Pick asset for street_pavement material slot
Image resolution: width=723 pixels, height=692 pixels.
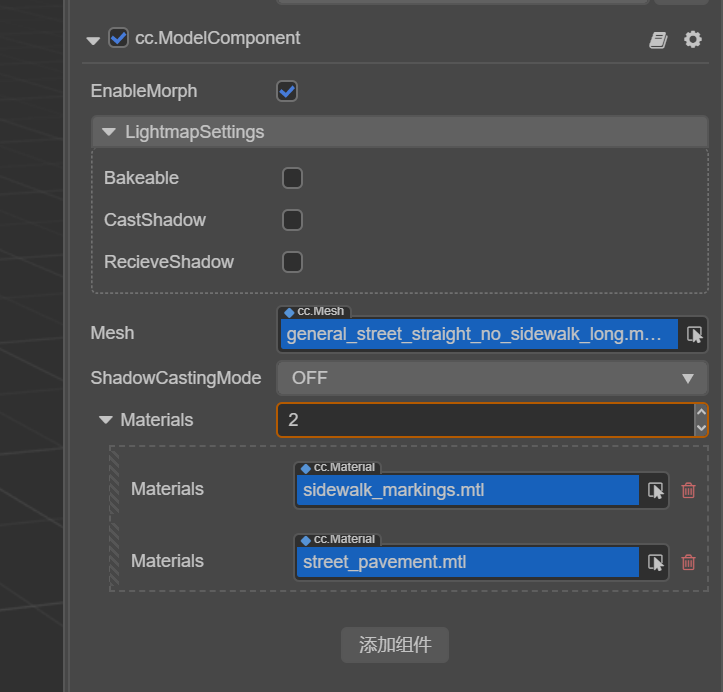click(656, 562)
